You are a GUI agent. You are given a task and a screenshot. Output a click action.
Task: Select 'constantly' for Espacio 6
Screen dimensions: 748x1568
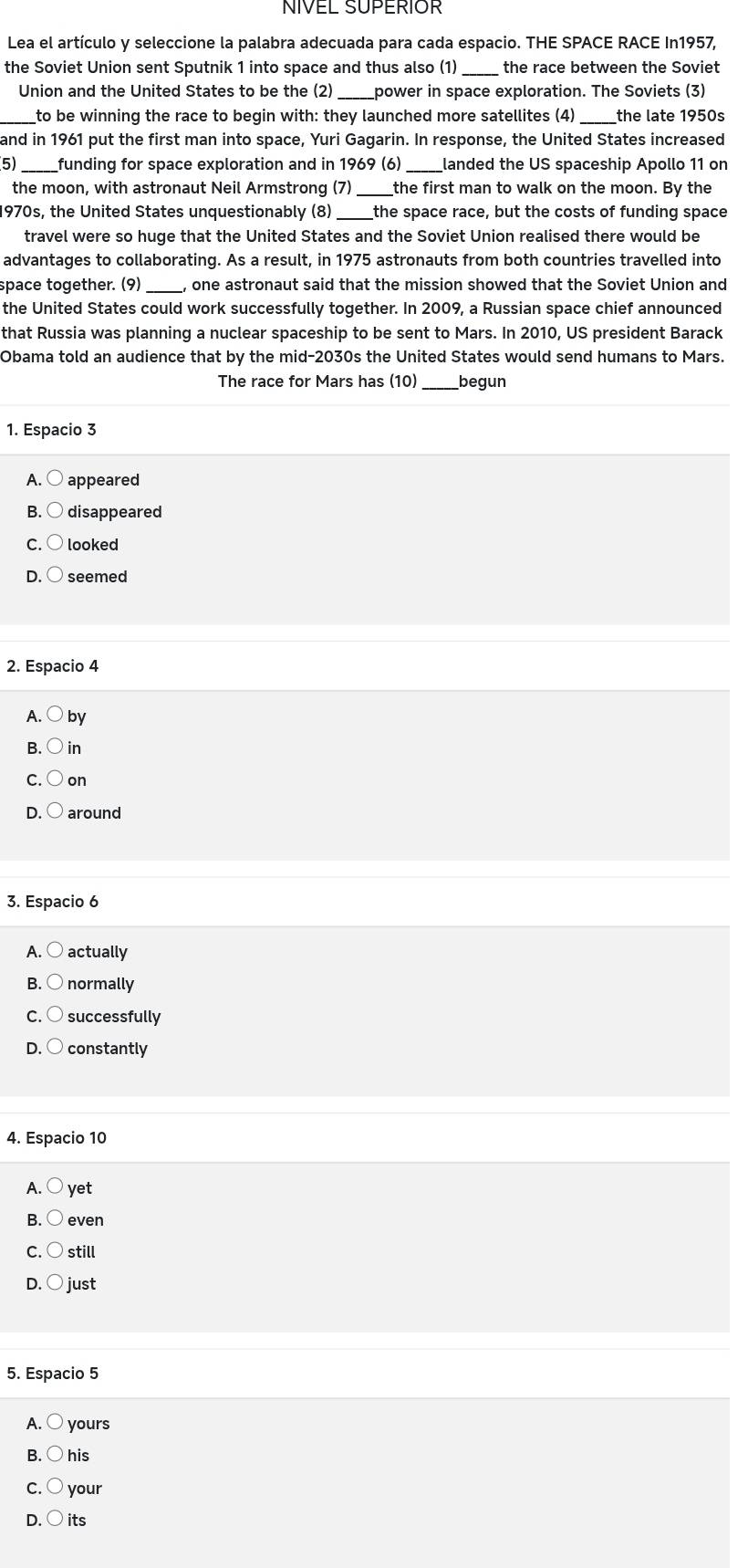pos(55,1047)
